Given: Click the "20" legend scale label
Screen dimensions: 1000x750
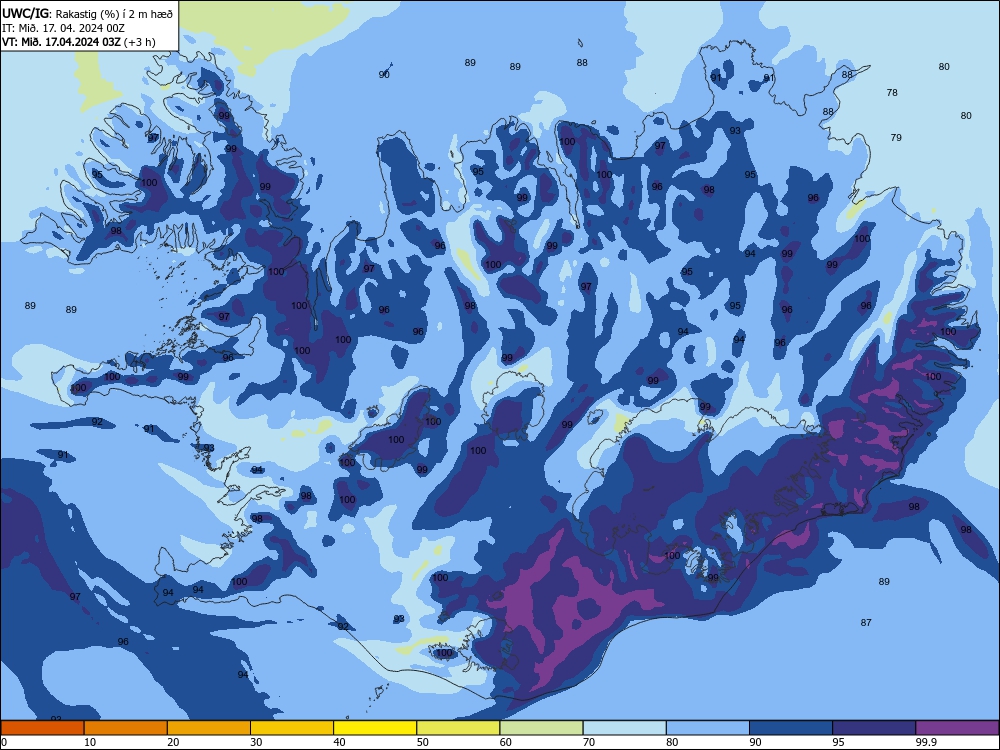Looking at the screenshot, I should click(x=173, y=742).
